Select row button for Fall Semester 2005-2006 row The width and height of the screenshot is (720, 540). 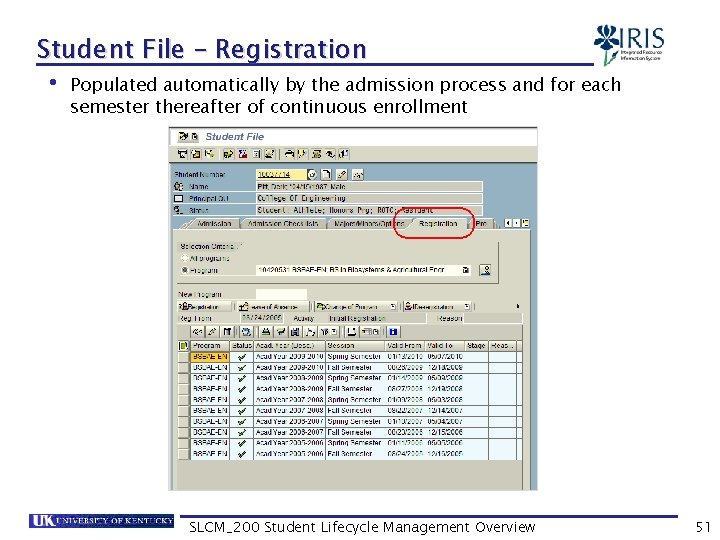click(183, 454)
